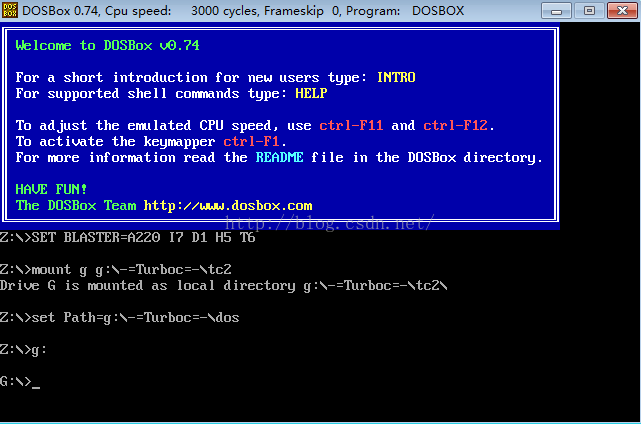Click the yellow INTRO command word

tap(396, 77)
